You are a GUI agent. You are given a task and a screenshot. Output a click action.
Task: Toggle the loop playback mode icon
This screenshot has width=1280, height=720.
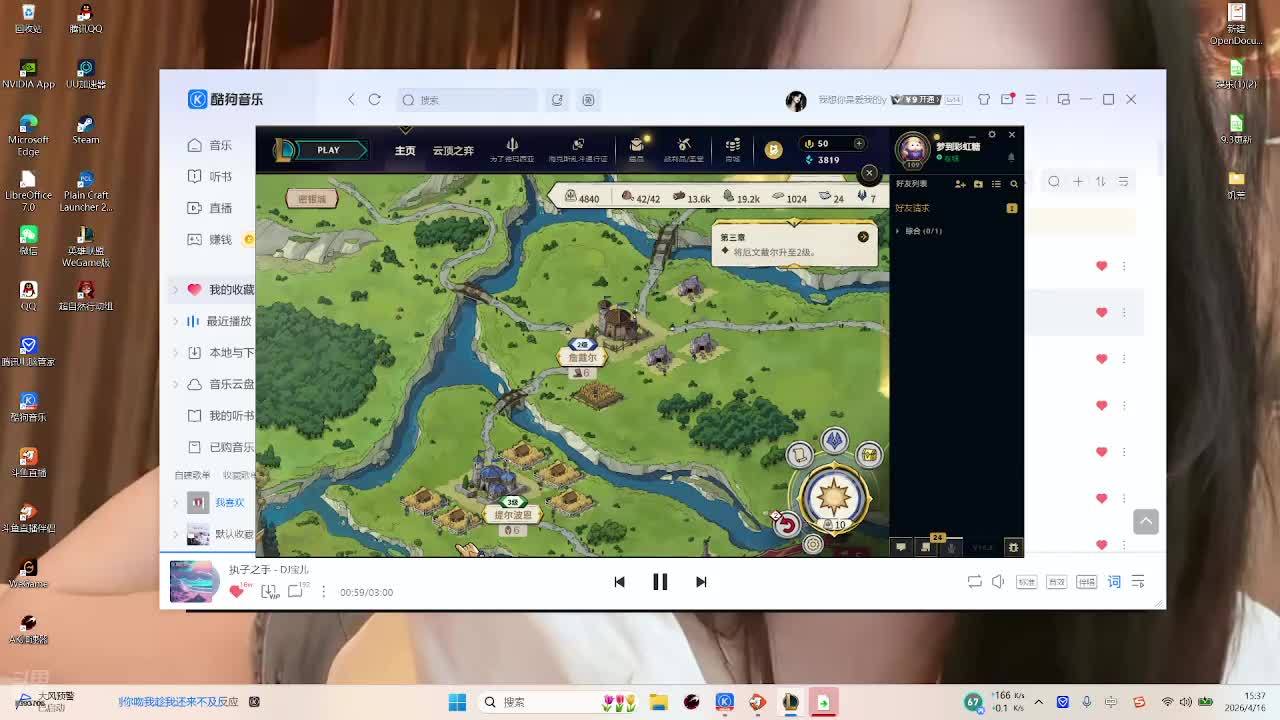(974, 582)
